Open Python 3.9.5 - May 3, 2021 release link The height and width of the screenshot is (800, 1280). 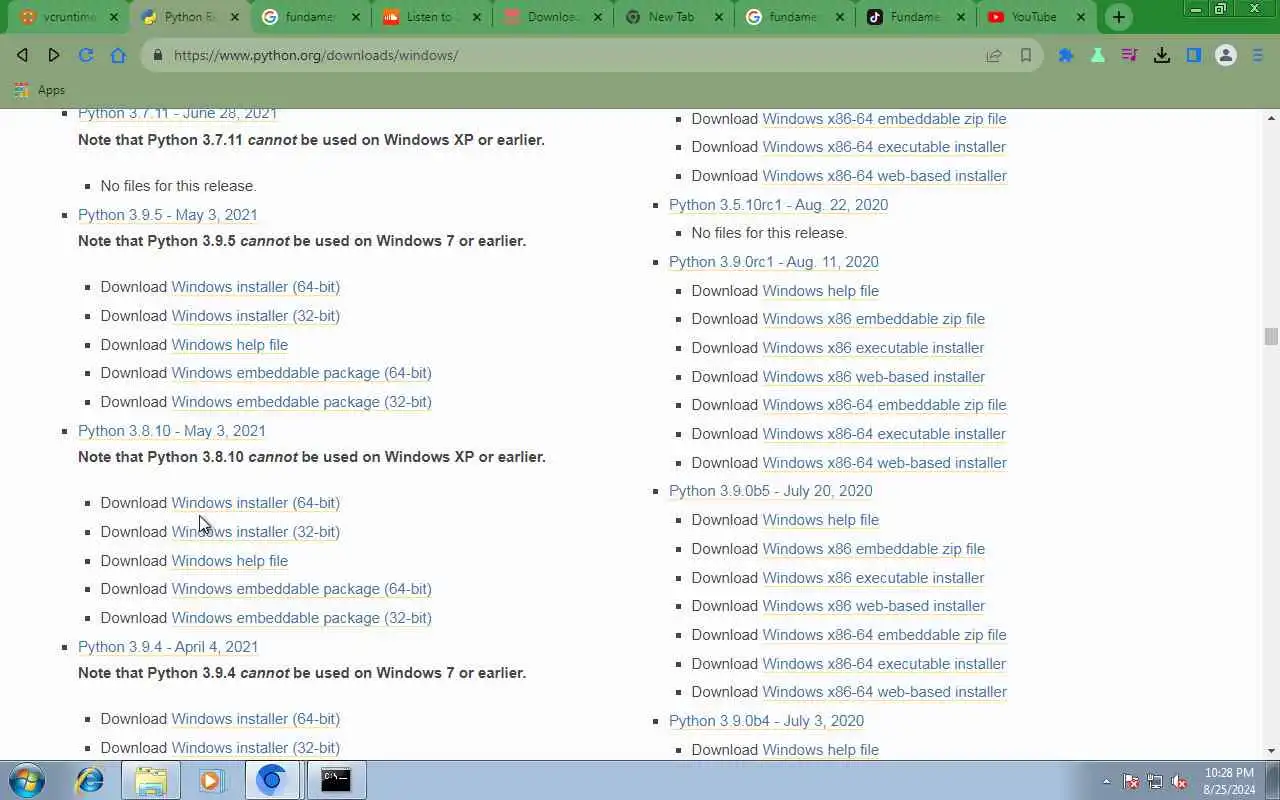pos(168,215)
